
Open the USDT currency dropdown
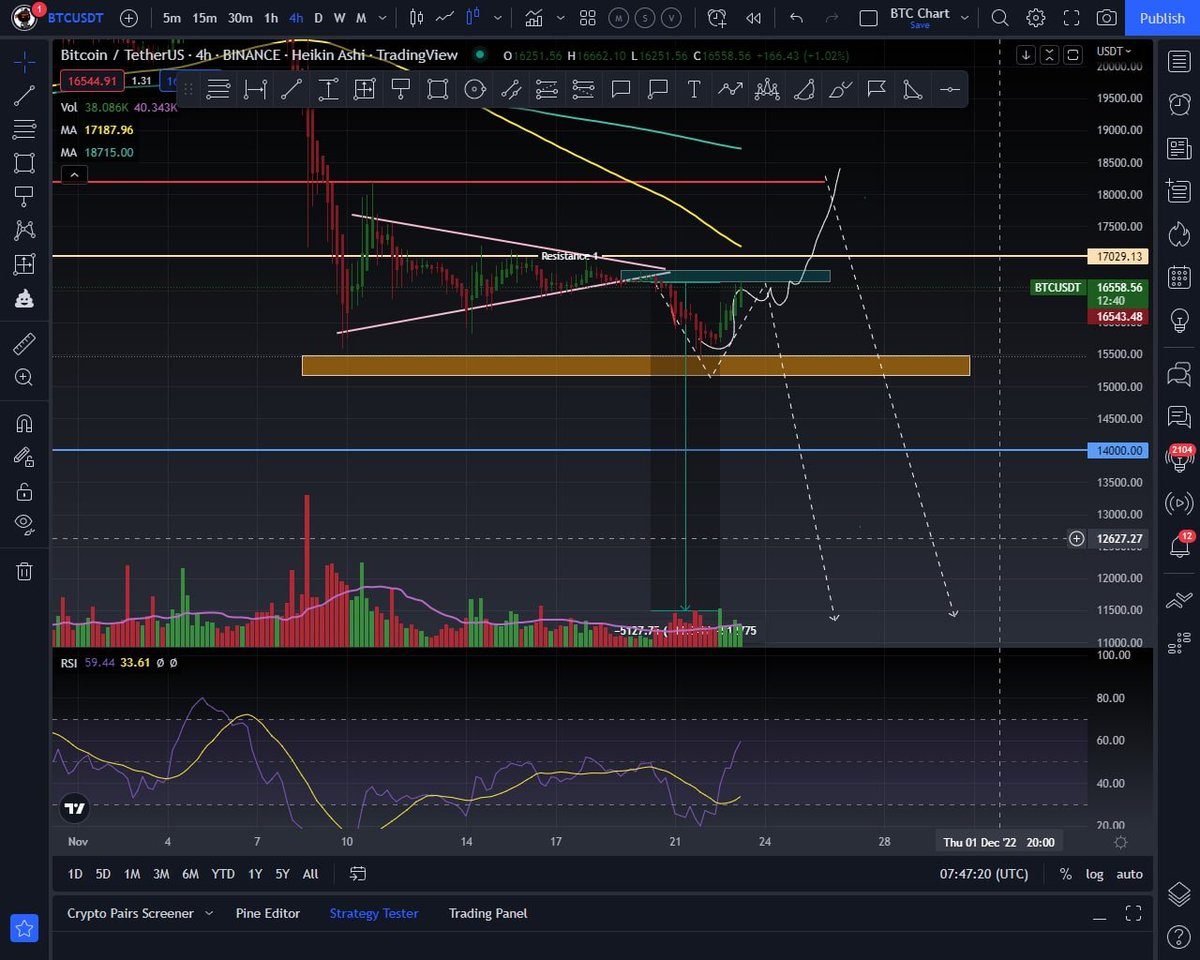[1114, 51]
